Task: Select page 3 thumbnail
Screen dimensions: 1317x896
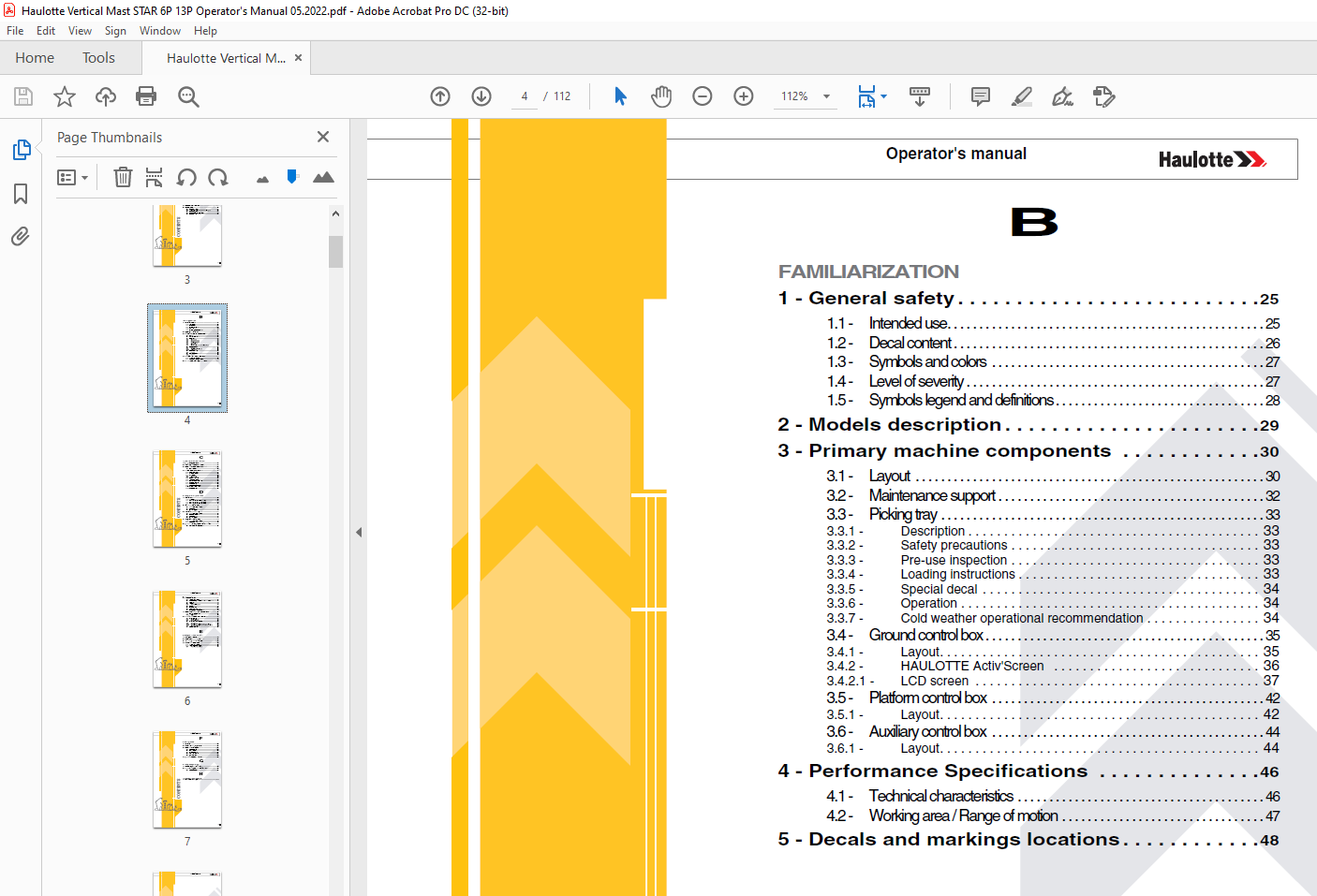Action: [187, 236]
